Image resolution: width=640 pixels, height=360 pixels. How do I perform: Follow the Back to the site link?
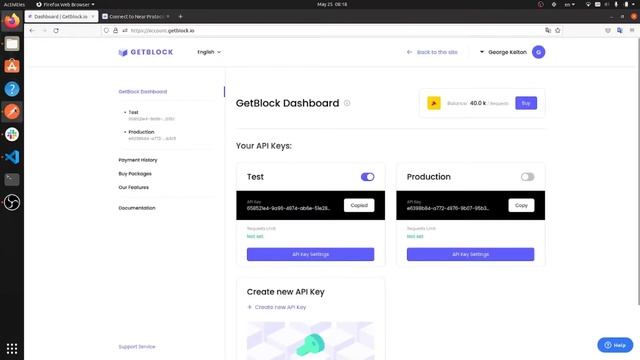pyautogui.click(x=432, y=52)
